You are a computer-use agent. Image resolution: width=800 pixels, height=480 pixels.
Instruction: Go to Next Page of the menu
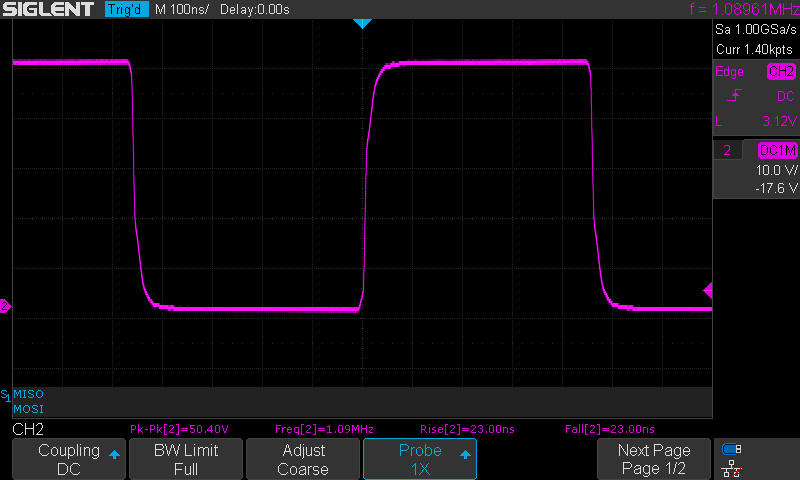(654, 459)
